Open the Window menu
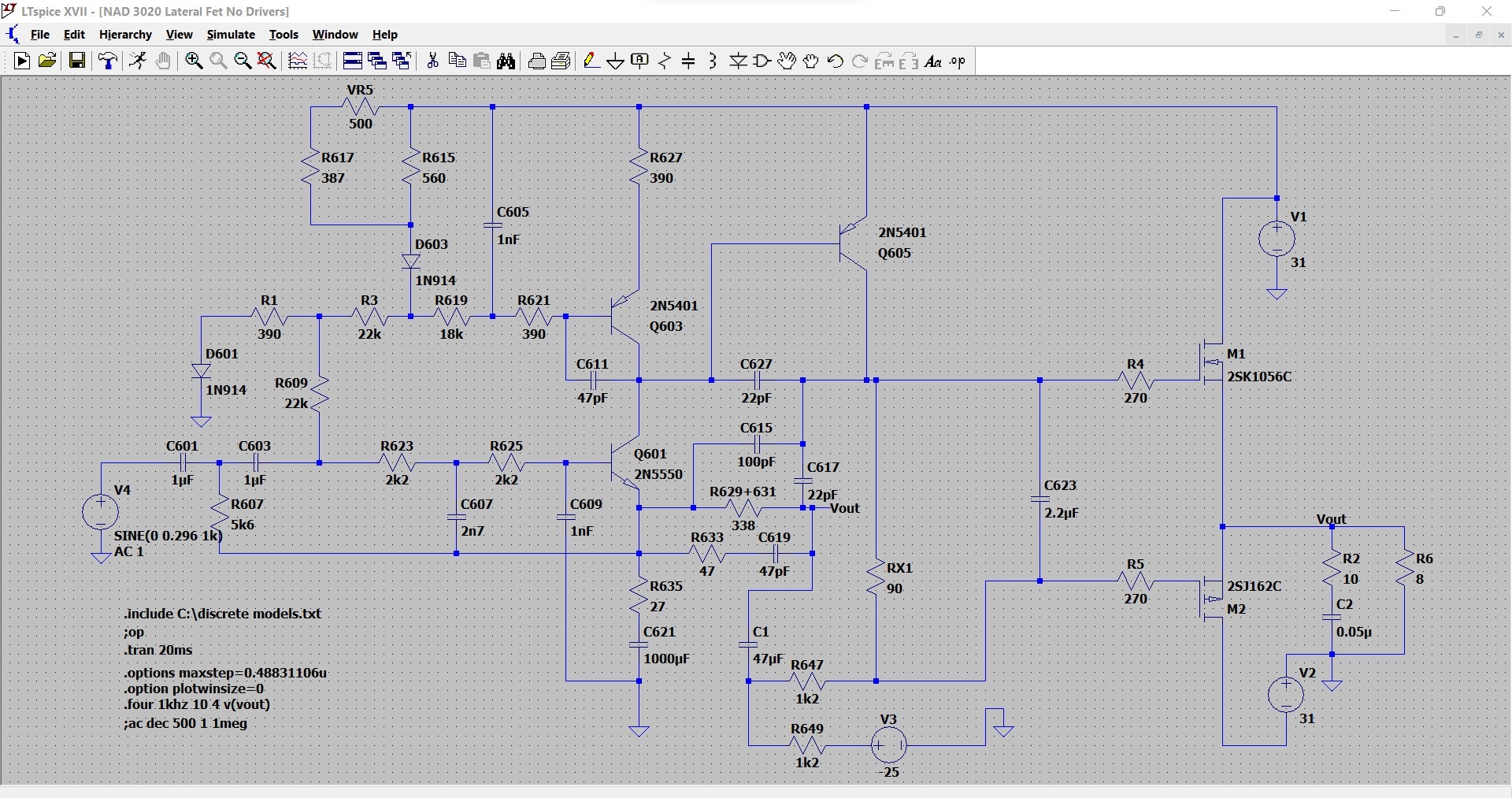The height and width of the screenshot is (798, 1512). pyautogui.click(x=335, y=35)
